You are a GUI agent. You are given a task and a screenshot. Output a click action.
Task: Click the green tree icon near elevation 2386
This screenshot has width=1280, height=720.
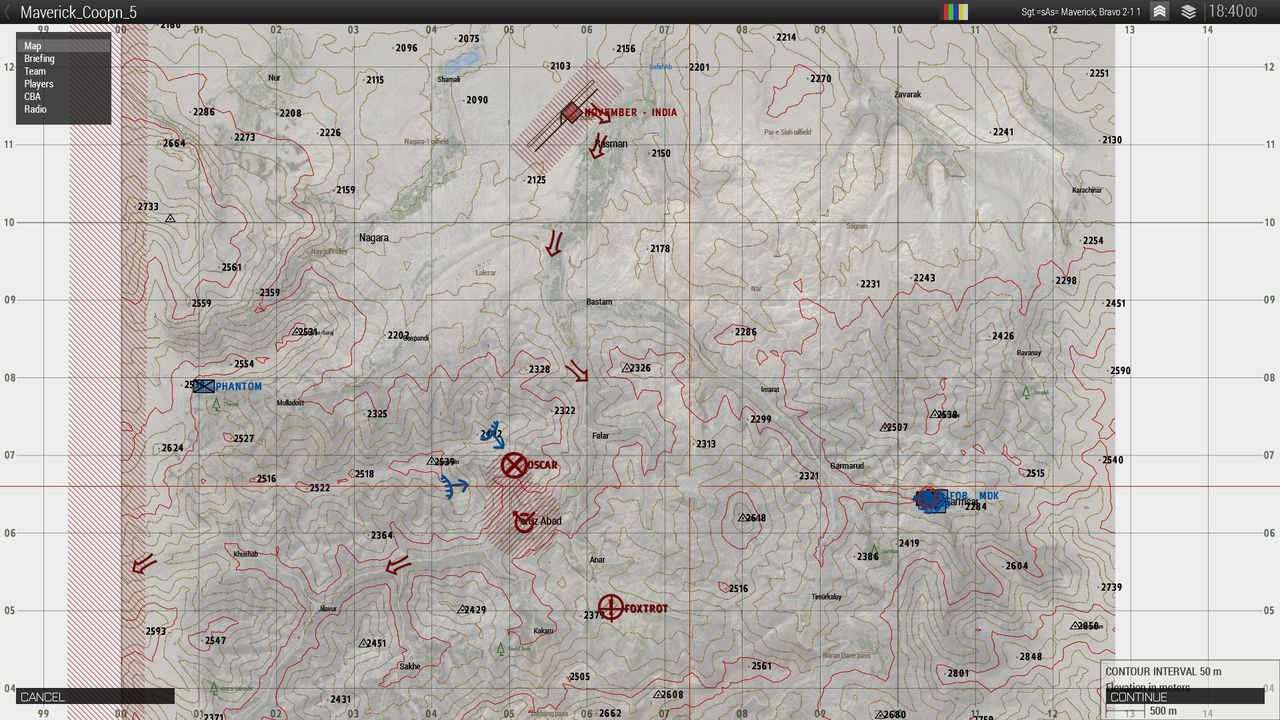pyautogui.click(x=875, y=551)
